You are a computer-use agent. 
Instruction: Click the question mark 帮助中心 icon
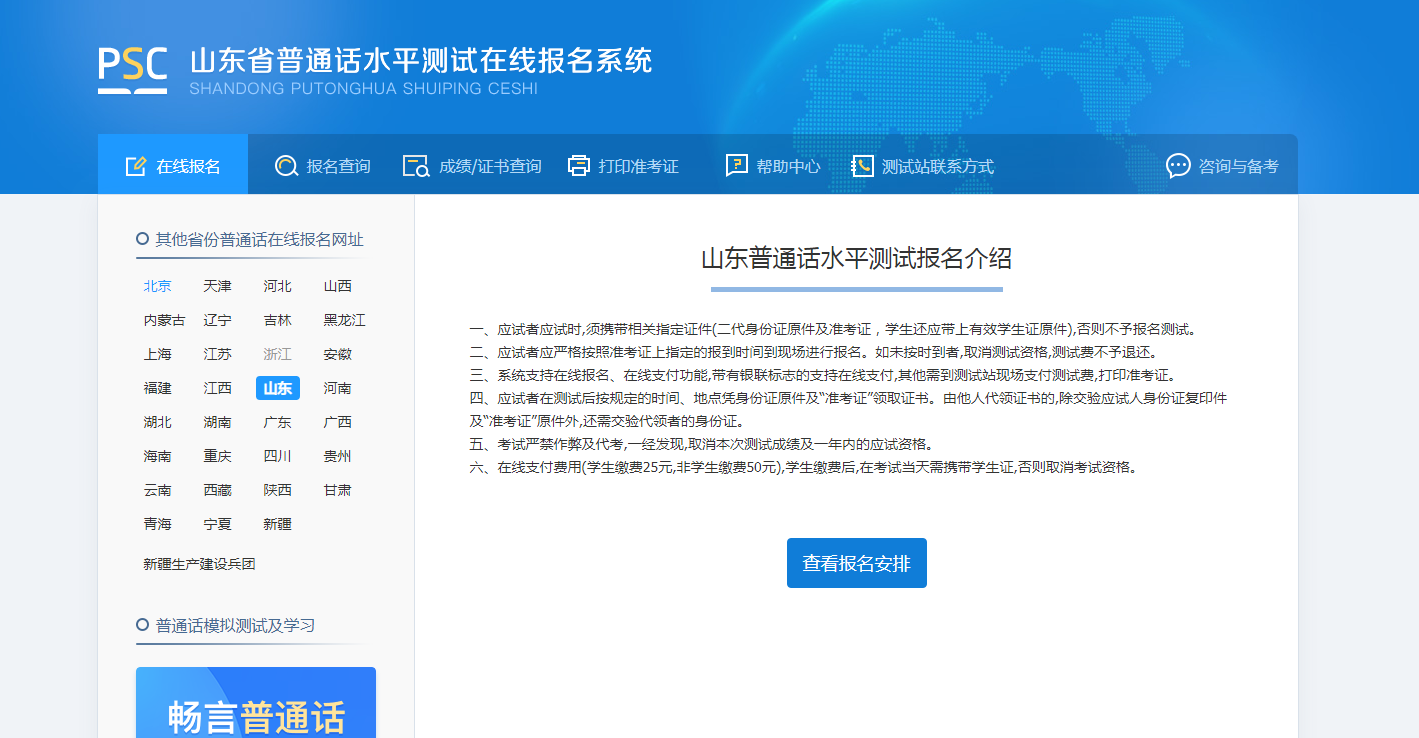737,166
